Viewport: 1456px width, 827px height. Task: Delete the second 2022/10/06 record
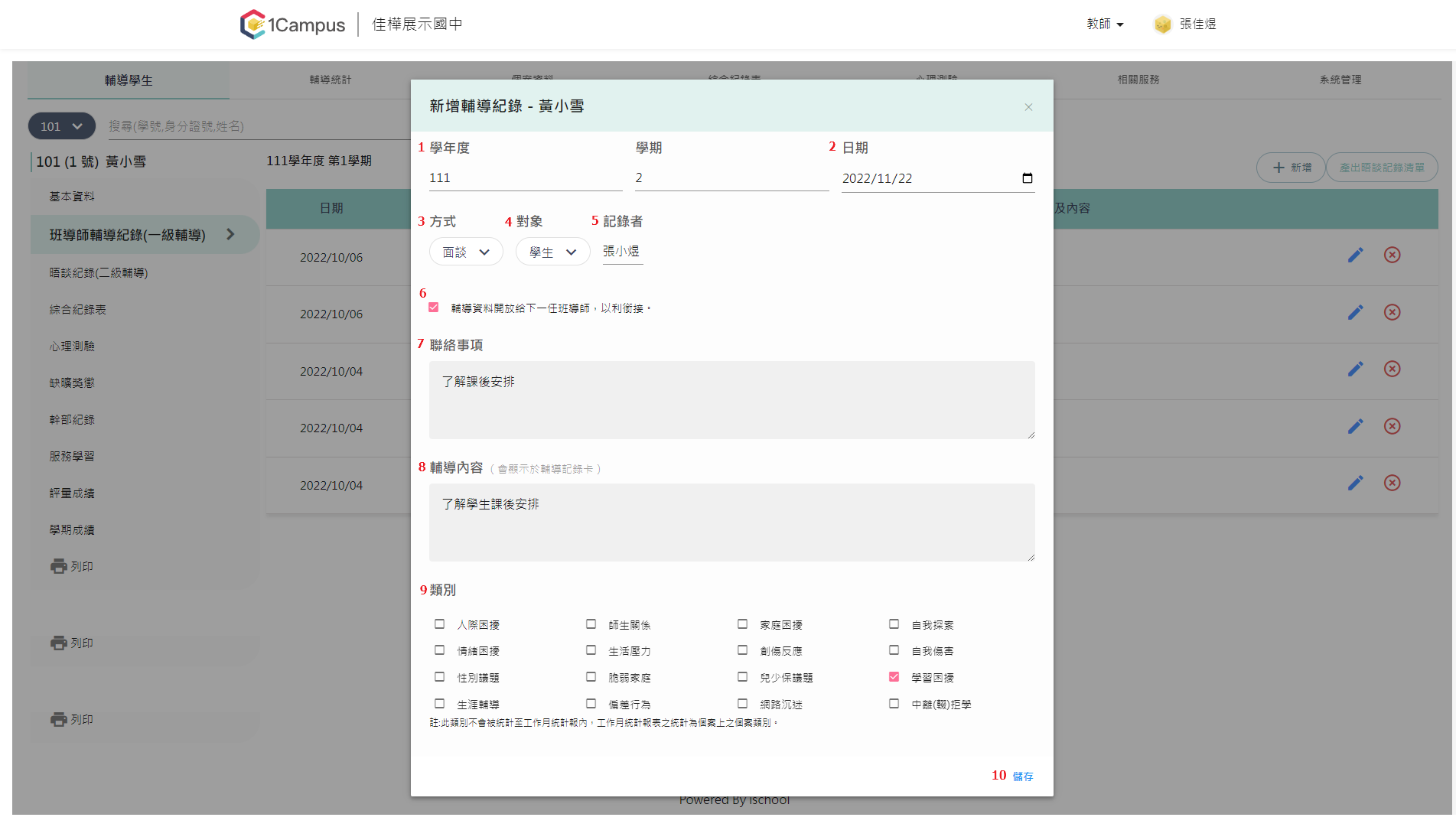coord(1392,312)
